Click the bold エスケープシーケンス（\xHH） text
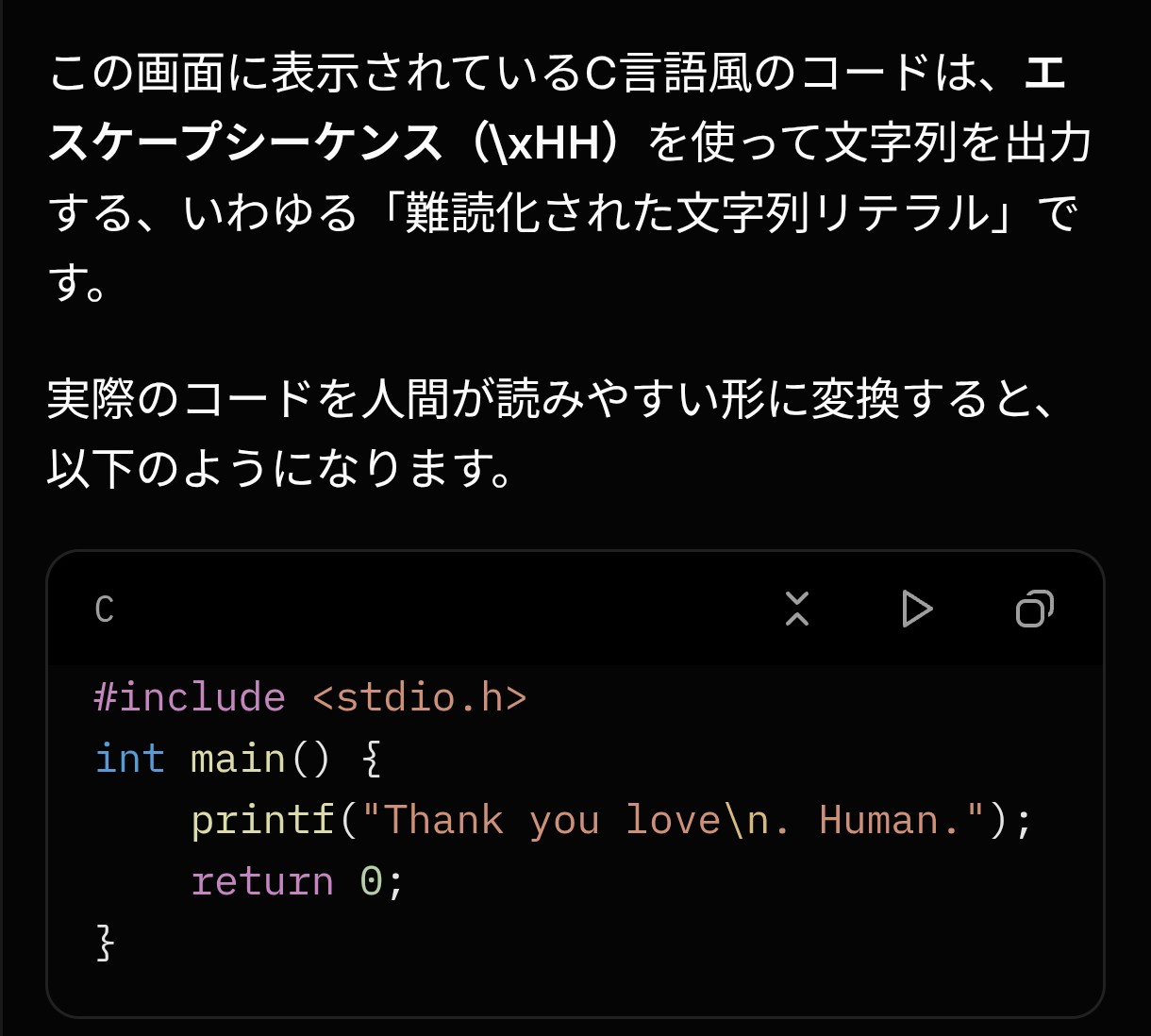This screenshot has height=1036, width=1151. pos(340,143)
